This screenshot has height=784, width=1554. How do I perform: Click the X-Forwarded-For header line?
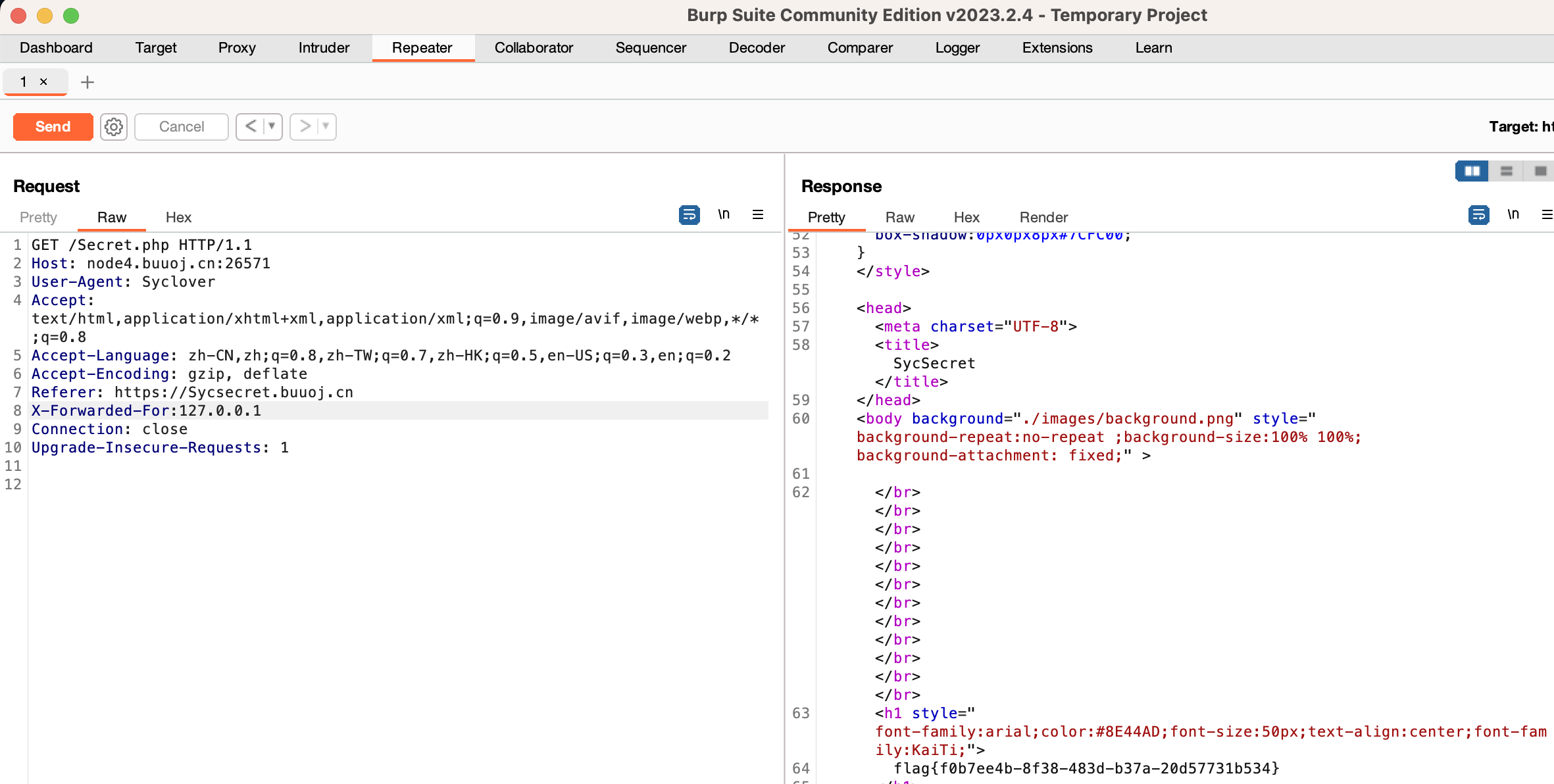coord(146,410)
